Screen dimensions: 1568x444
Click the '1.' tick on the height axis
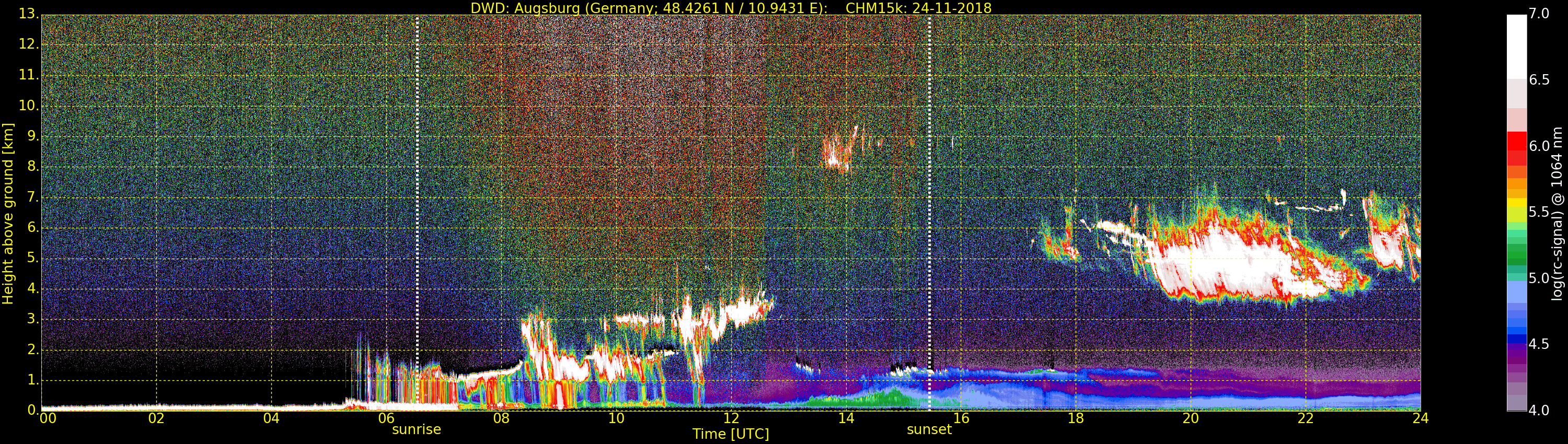click(x=32, y=380)
